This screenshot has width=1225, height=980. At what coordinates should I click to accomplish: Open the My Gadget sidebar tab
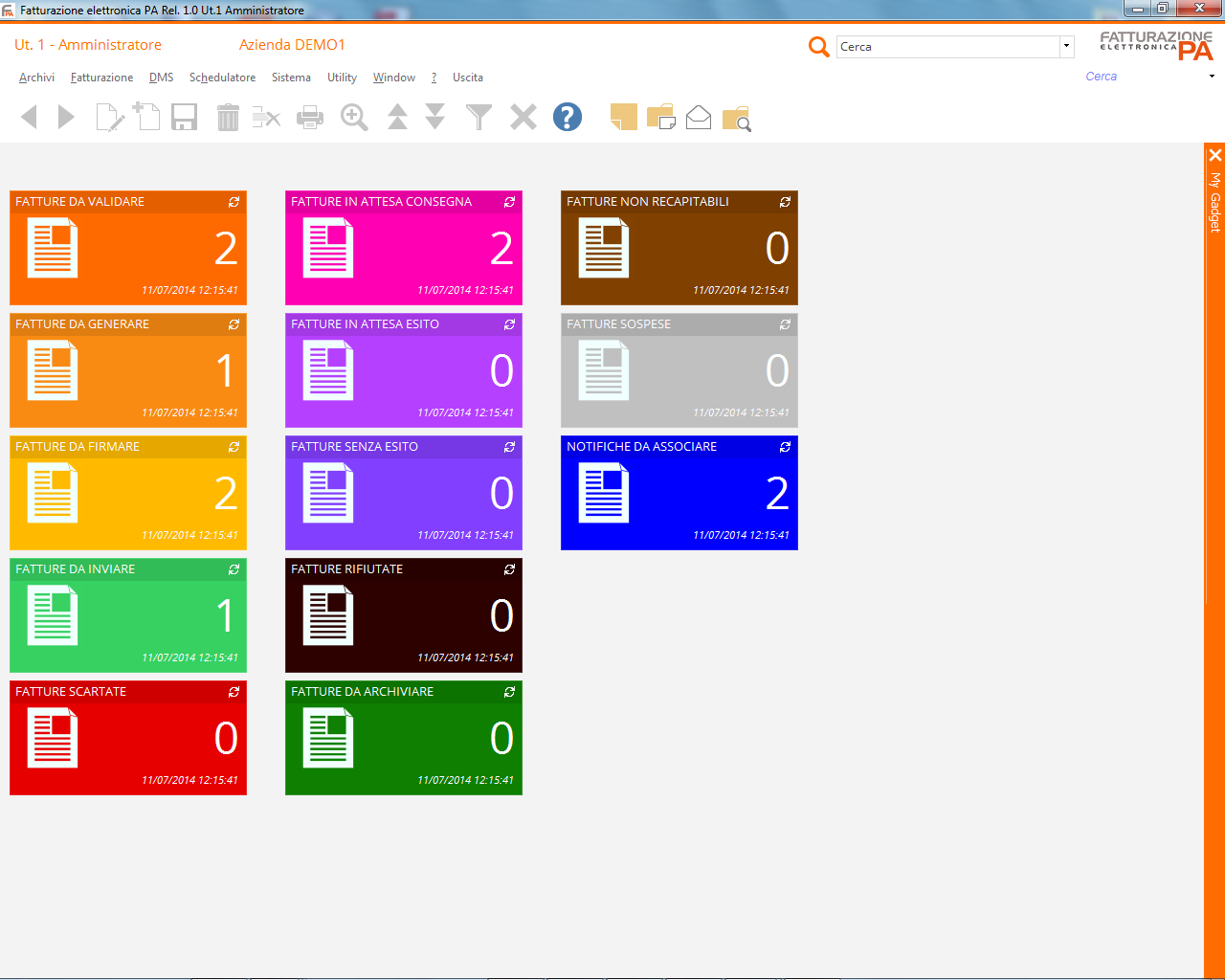pyautogui.click(x=1214, y=202)
